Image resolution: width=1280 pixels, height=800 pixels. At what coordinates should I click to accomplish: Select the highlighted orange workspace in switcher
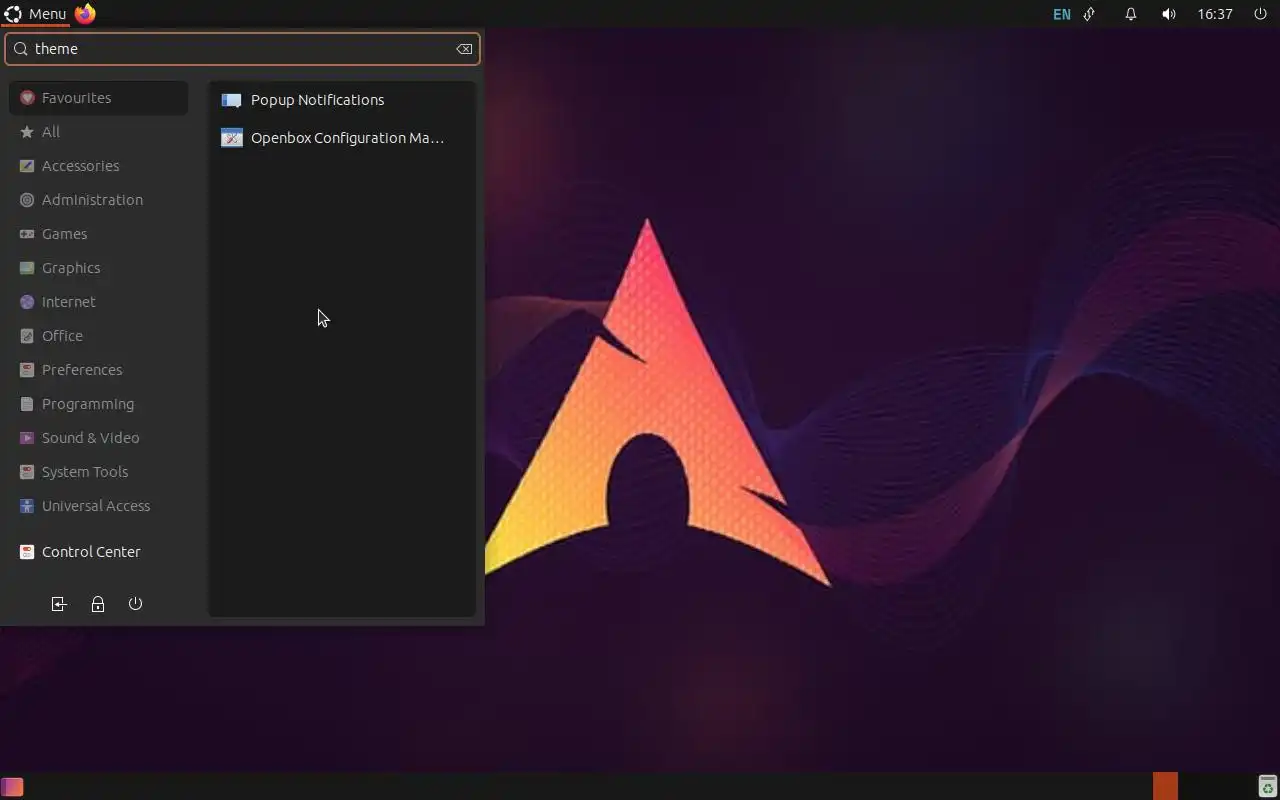tap(1166, 786)
